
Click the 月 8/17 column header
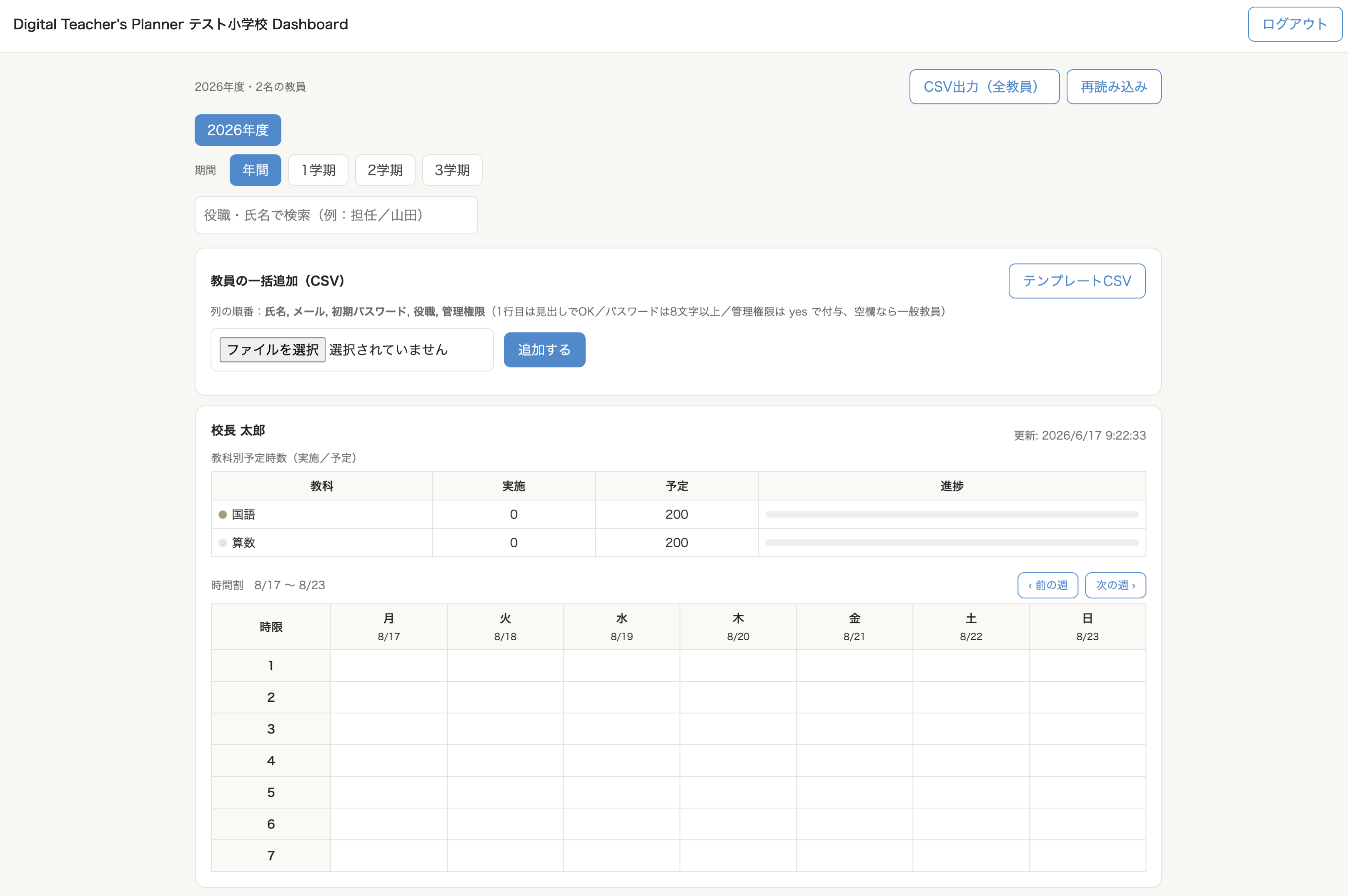point(388,627)
